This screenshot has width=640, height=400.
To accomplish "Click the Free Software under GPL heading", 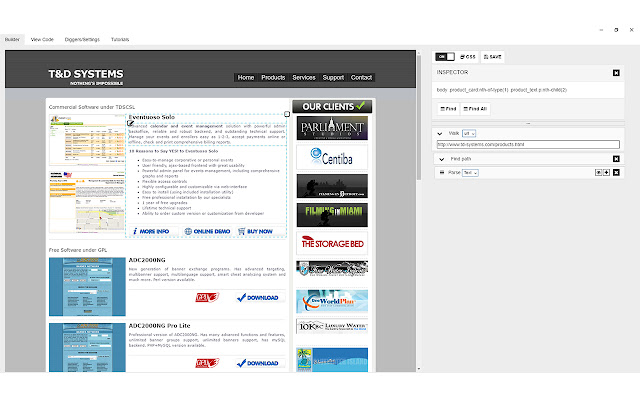I will pyautogui.click(x=78, y=250).
